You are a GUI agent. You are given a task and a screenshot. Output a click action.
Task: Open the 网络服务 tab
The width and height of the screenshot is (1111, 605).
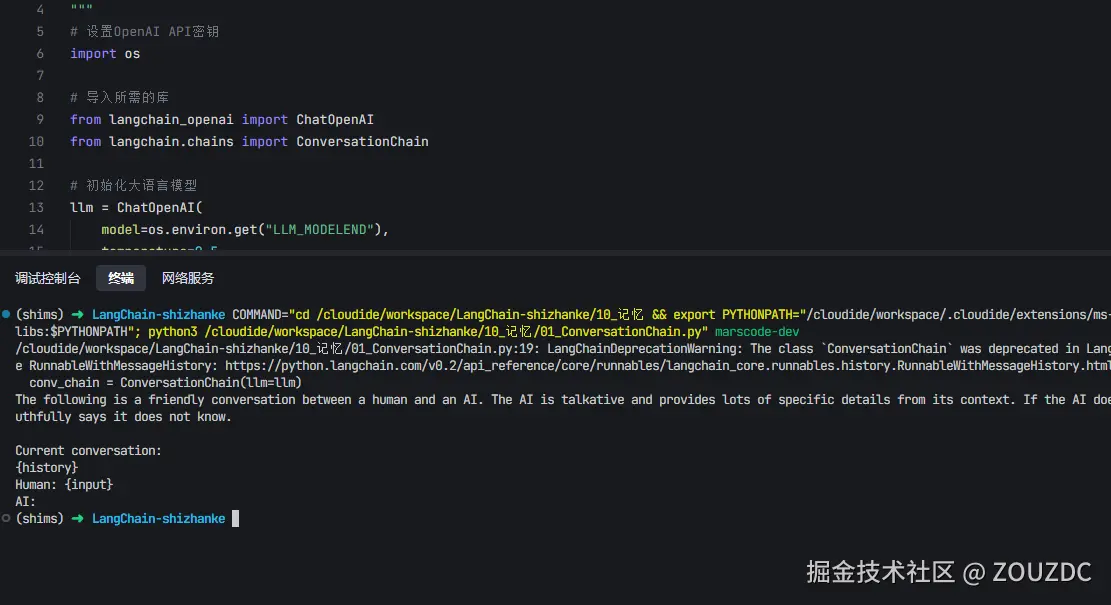pyautogui.click(x=187, y=277)
